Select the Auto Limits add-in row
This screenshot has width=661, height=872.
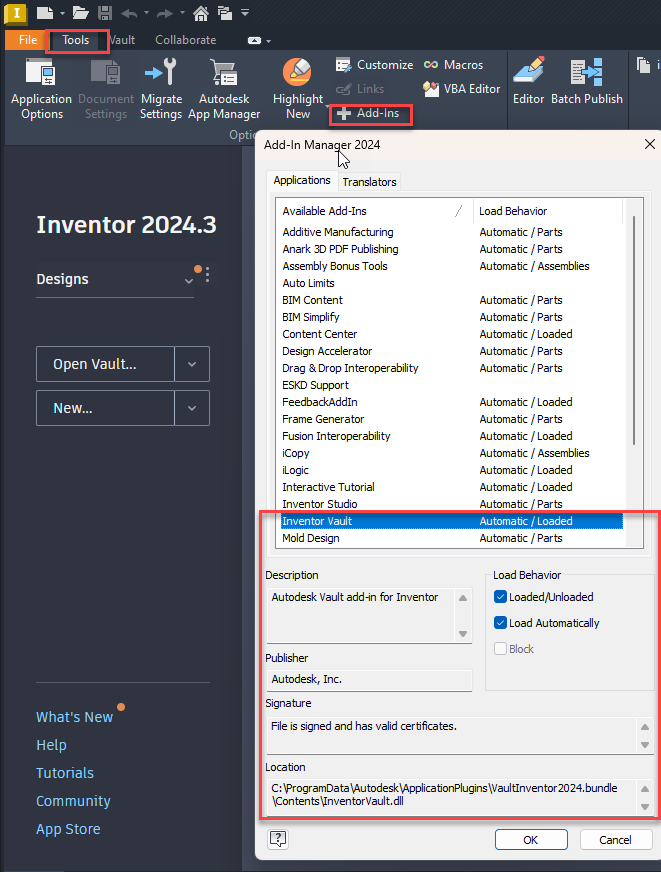451,283
